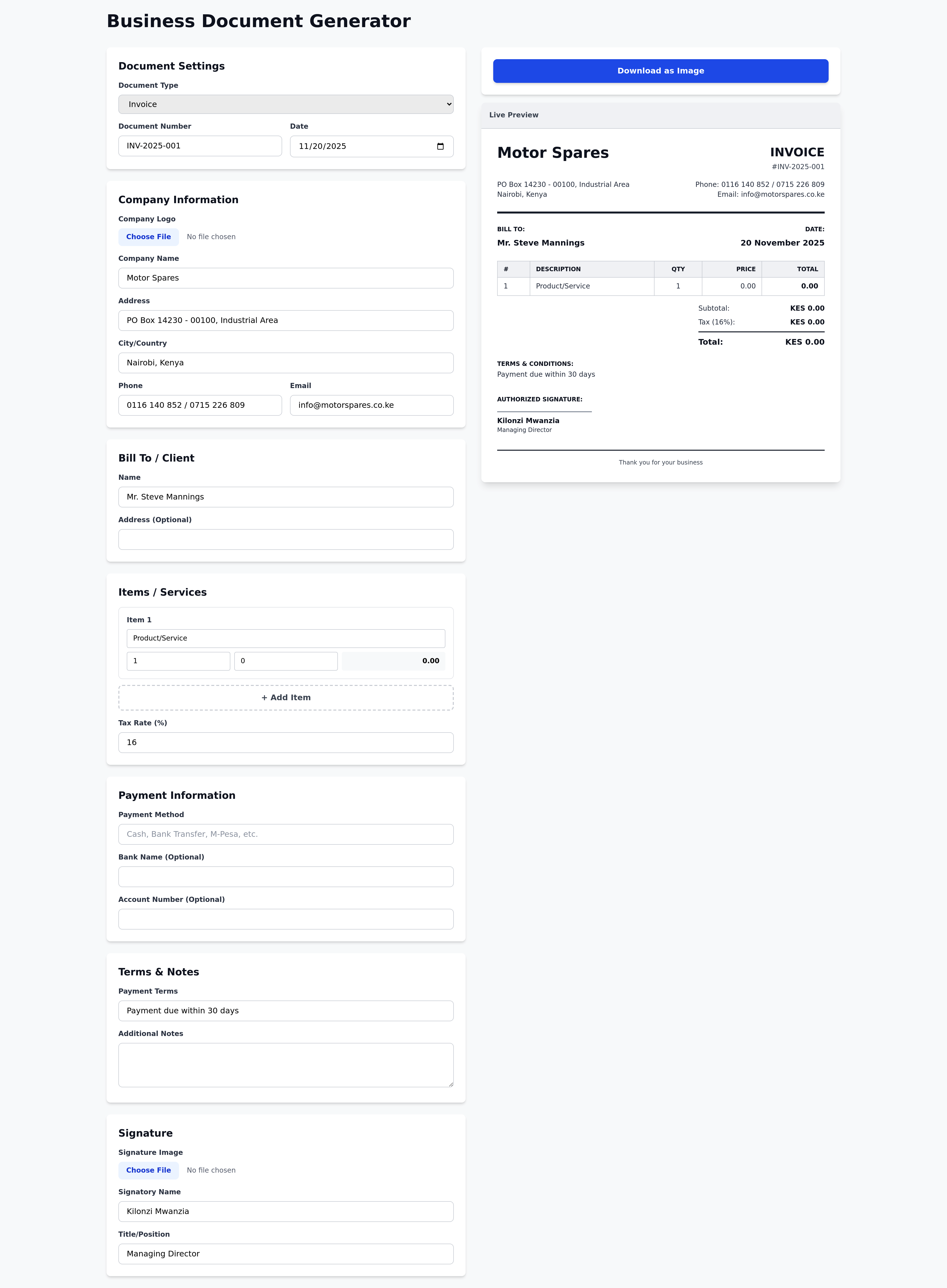Screen dimensions: 947x1288
Task: Click the Signatory Name field
Action: click(286, 1211)
